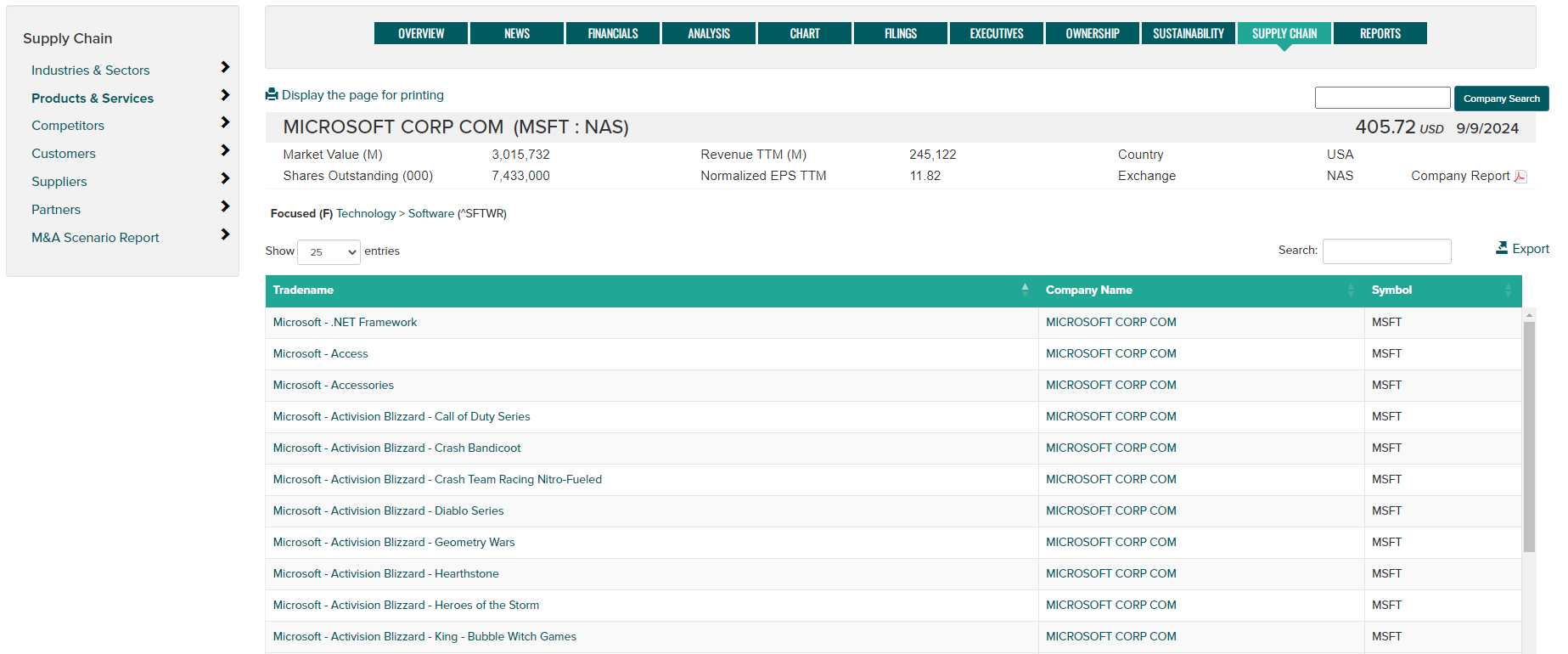Click MICROSOFT CORP COM in Diablo Series row

click(1110, 510)
